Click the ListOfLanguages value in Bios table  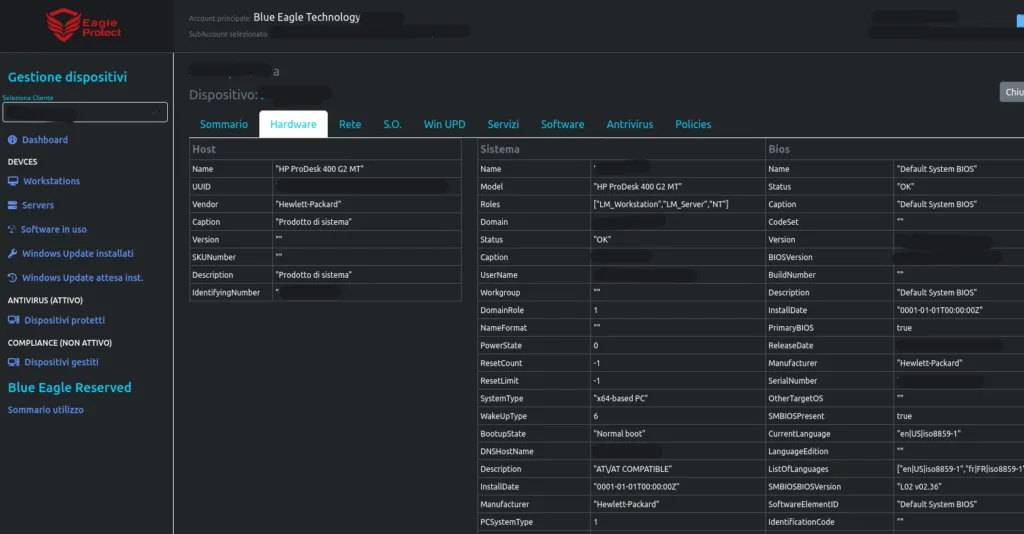pyautogui.click(x=960, y=468)
